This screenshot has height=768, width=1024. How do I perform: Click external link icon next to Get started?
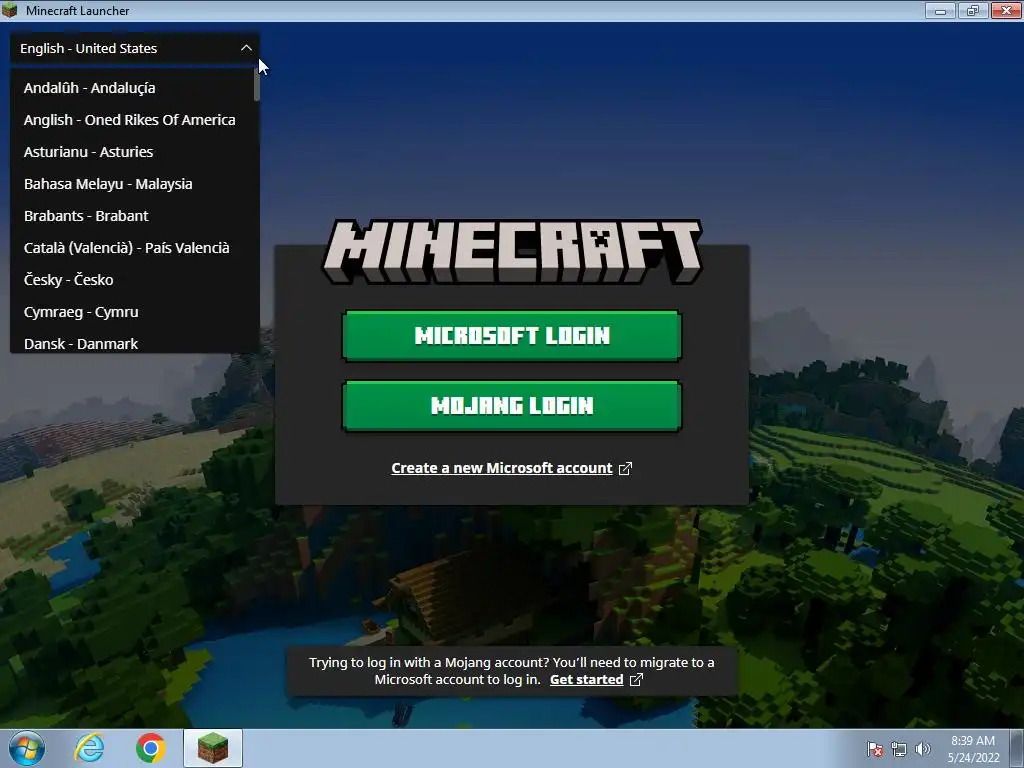636,680
